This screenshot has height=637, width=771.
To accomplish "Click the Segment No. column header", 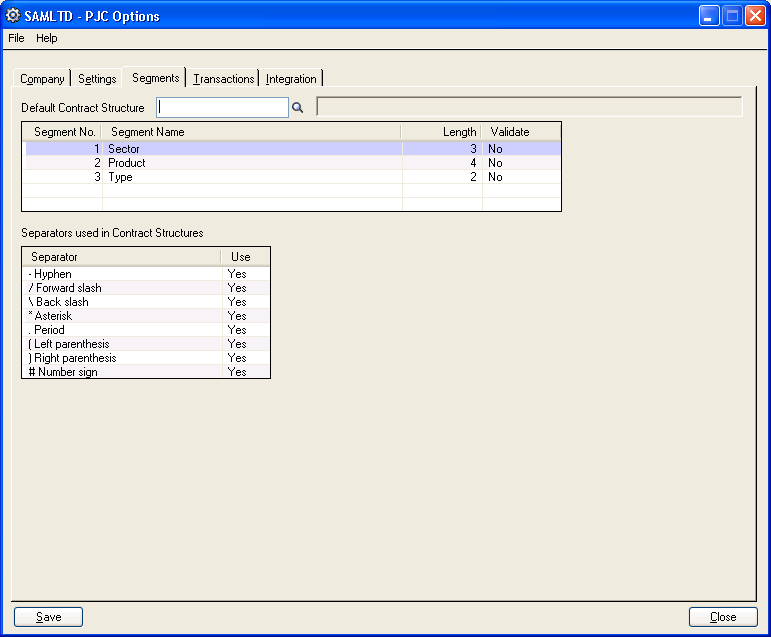I will click(62, 132).
